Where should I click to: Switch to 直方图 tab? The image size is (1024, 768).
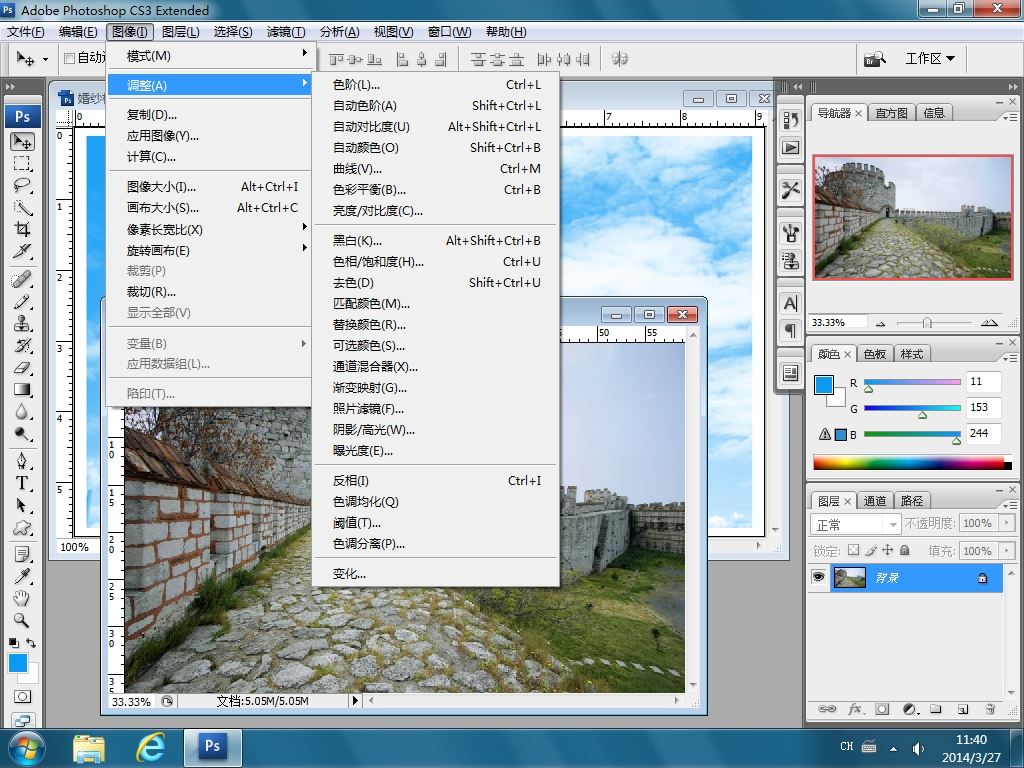pyautogui.click(x=891, y=113)
